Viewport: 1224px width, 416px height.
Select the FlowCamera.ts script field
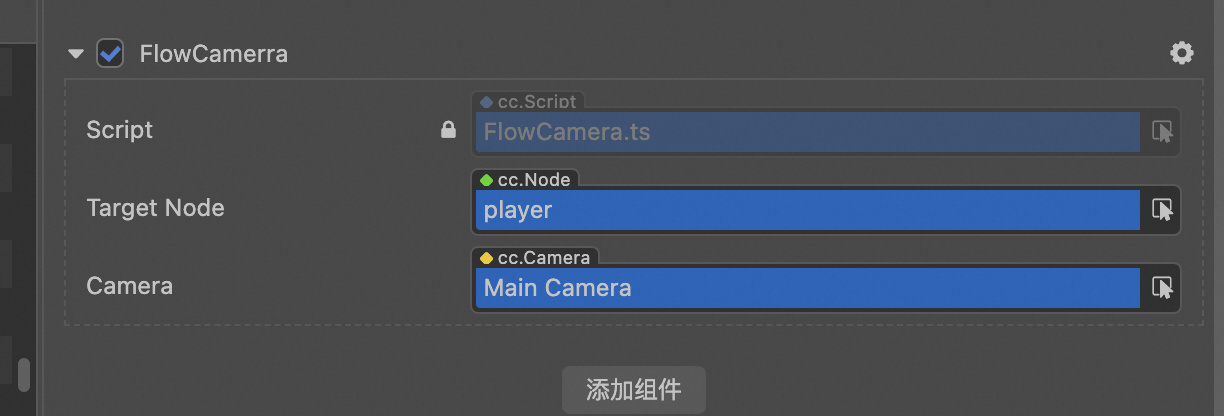pos(806,132)
